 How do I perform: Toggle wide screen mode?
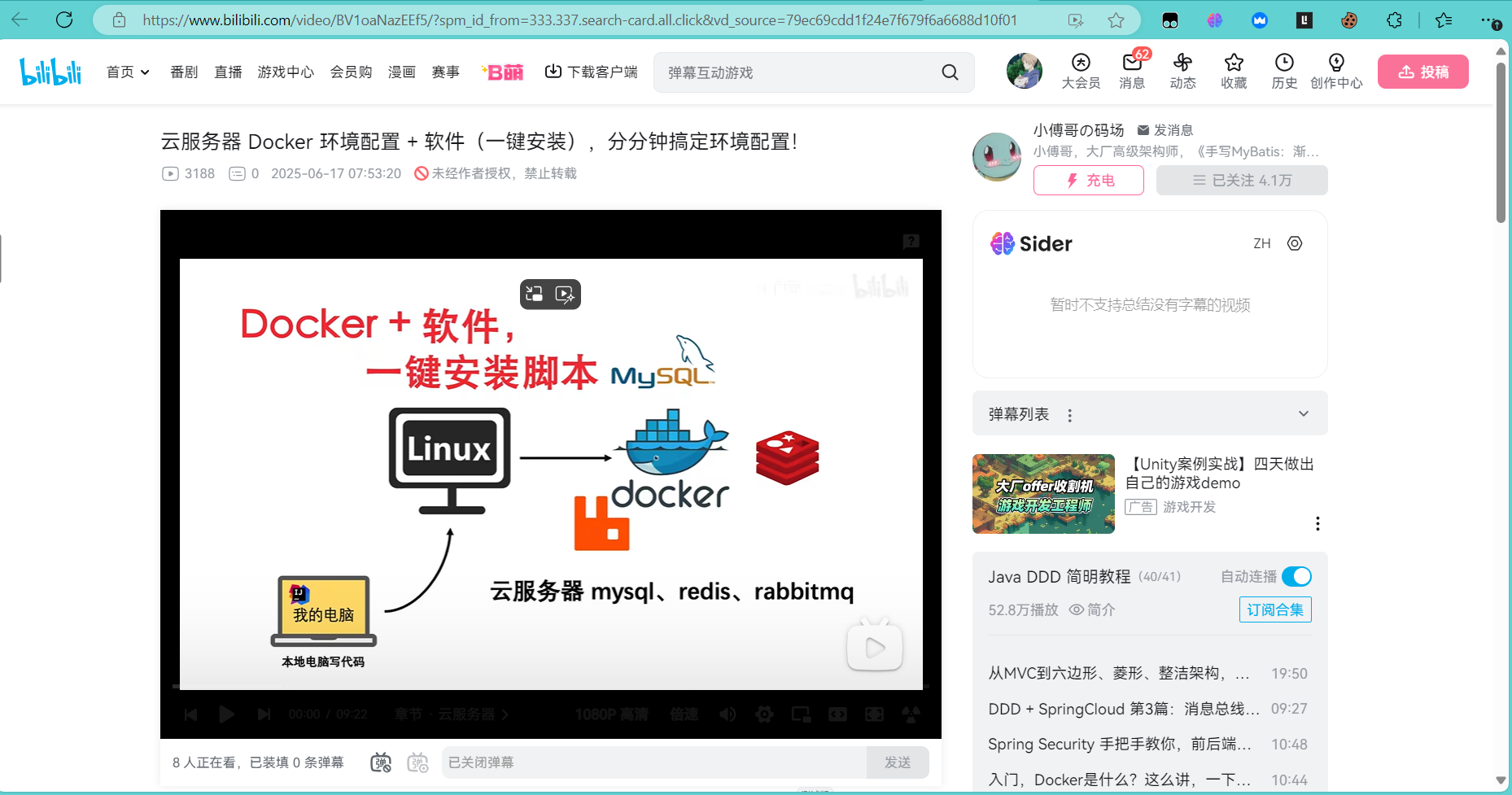837,714
